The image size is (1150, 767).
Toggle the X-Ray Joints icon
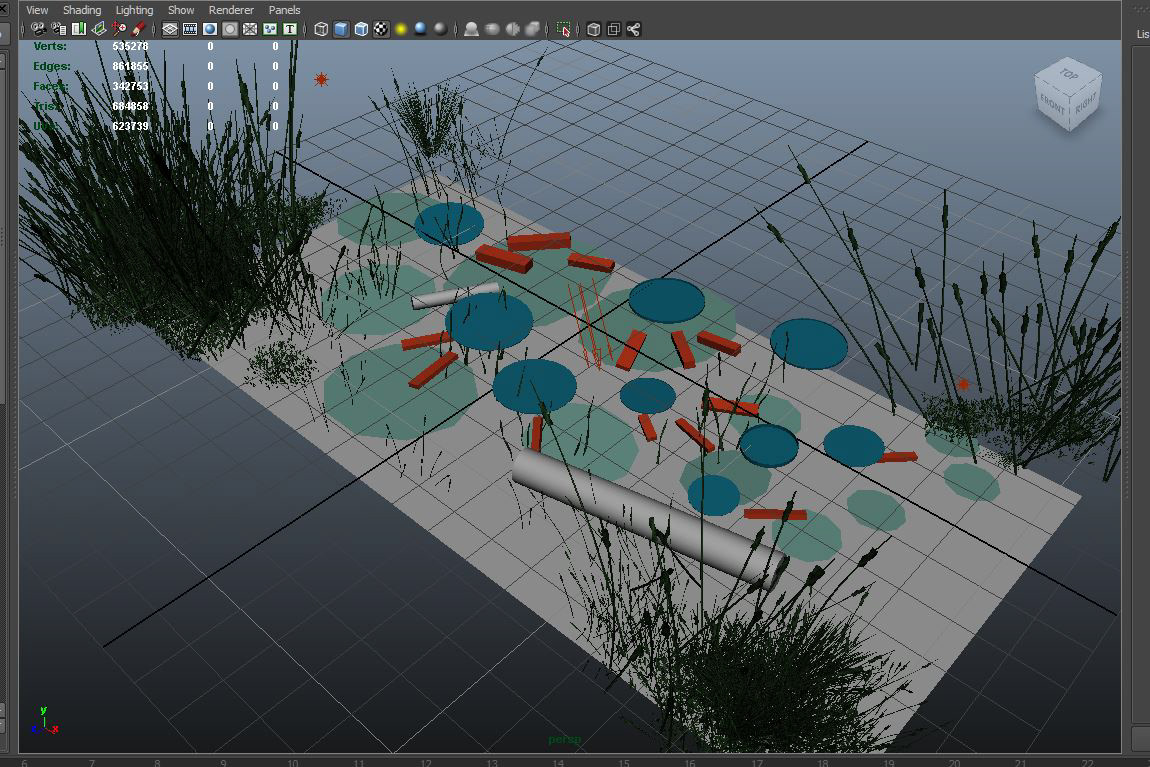[634, 29]
